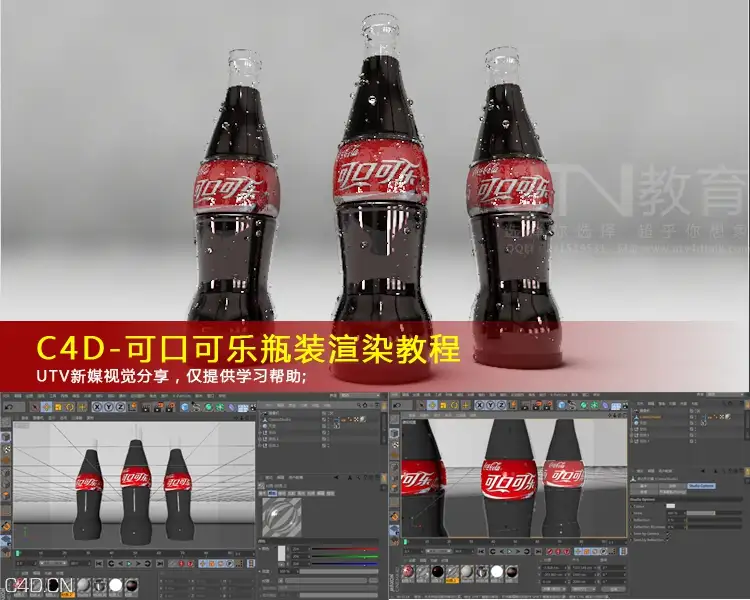The width and height of the screenshot is (750, 600).
Task: Click Move tool in the right C4D window
Action: point(432,405)
